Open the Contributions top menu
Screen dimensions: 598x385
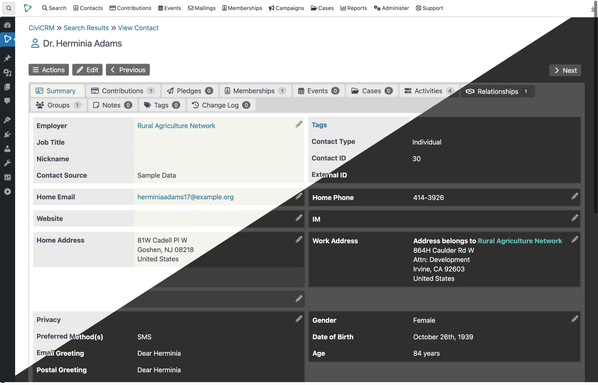[130, 8]
